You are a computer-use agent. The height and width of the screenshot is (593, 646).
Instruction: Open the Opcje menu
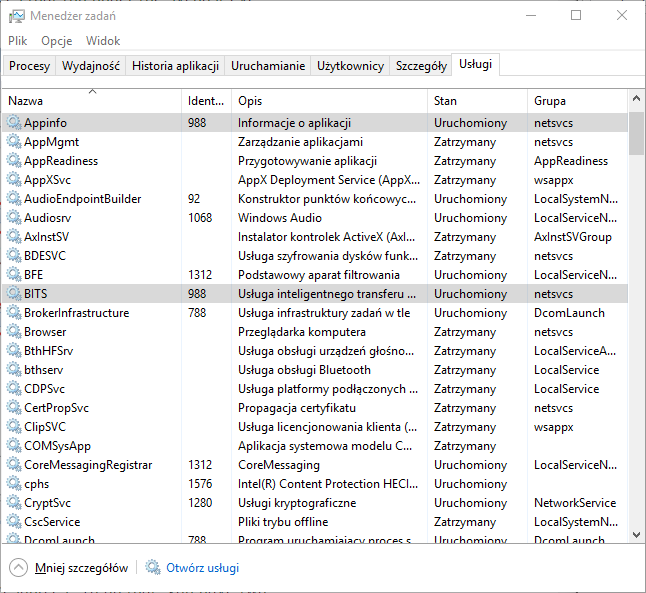[57, 41]
